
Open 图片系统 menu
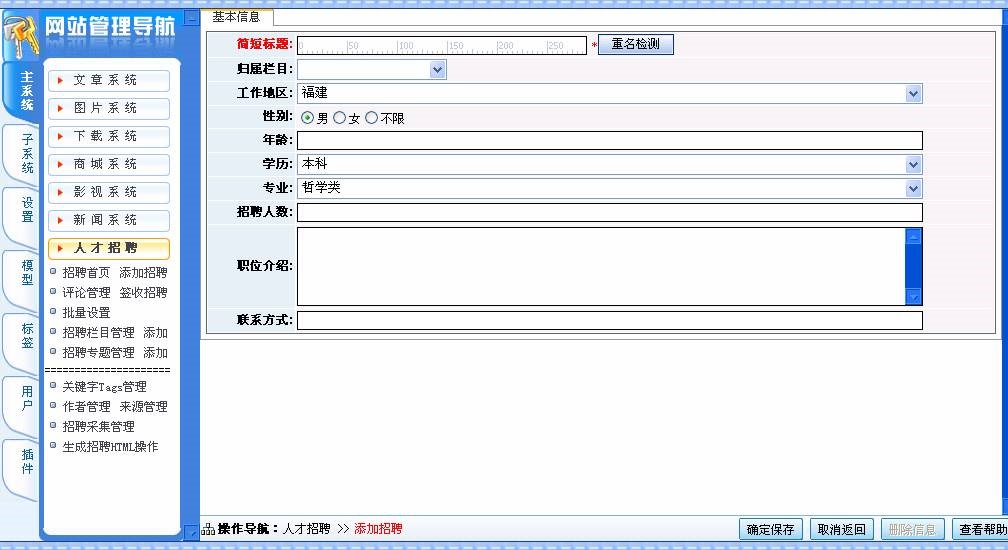click(x=109, y=108)
